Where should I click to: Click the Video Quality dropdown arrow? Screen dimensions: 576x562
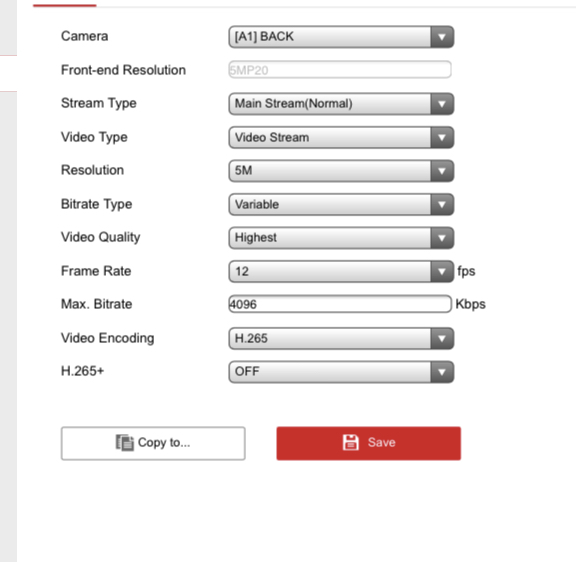[x=442, y=238]
